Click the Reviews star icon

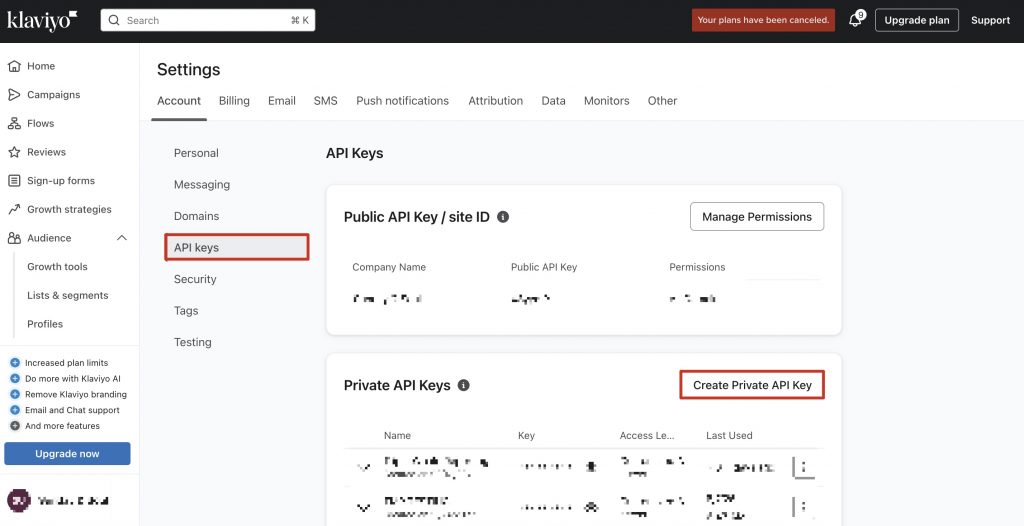pyautogui.click(x=14, y=152)
